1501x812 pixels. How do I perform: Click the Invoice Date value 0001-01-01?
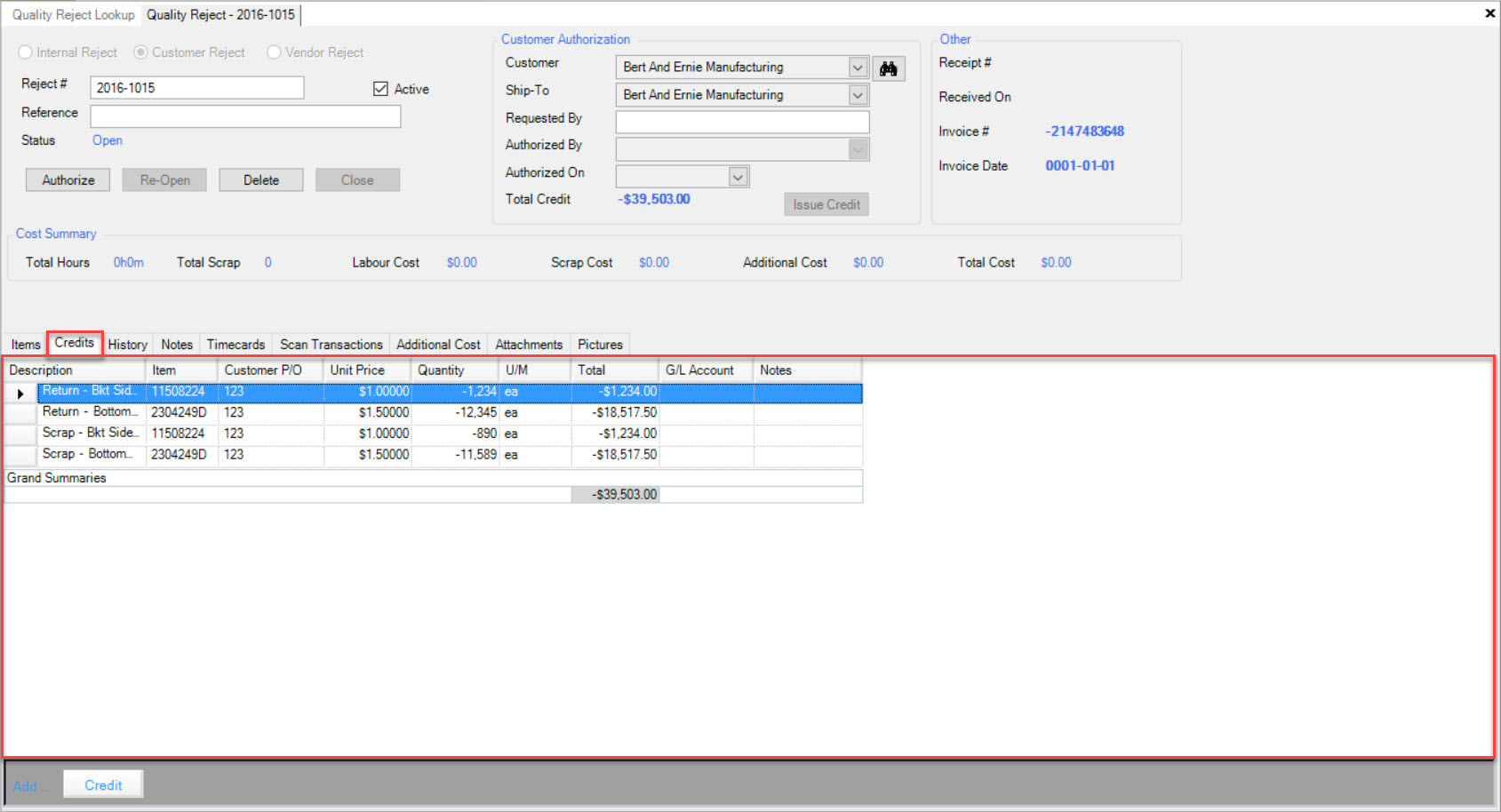click(1080, 166)
